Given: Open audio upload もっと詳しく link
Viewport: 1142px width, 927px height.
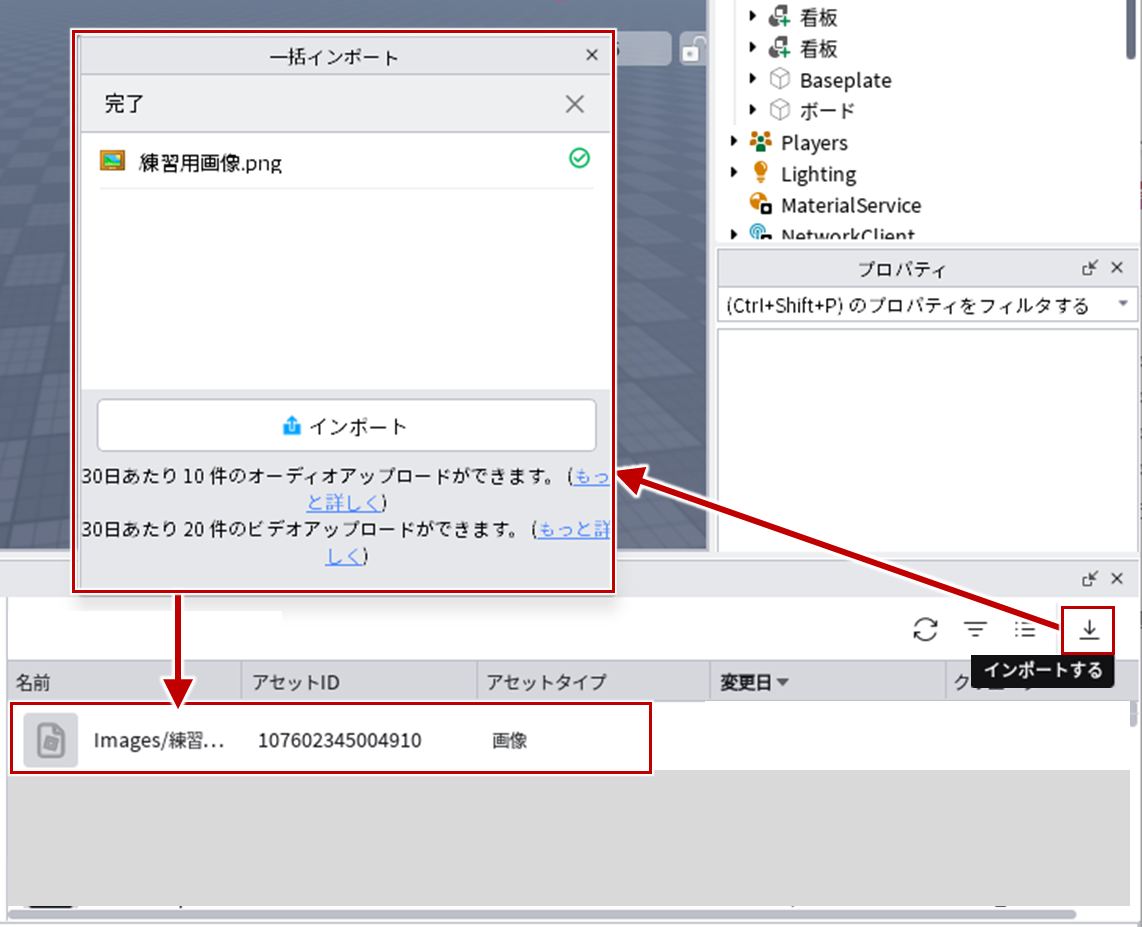Looking at the screenshot, I should click(591, 477).
